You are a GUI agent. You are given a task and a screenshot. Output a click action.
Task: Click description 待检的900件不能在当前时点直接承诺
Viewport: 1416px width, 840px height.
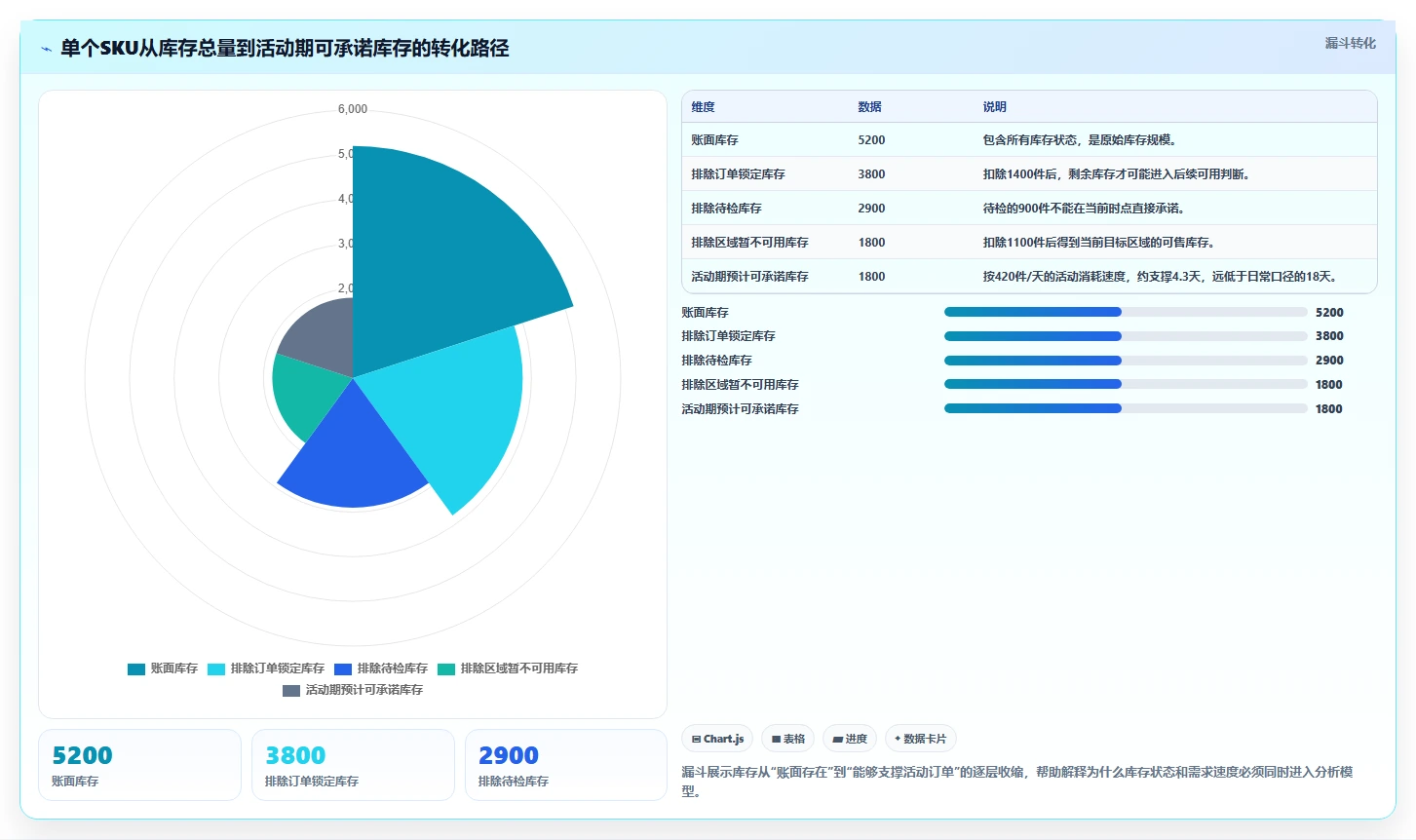[x=1084, y=209]
